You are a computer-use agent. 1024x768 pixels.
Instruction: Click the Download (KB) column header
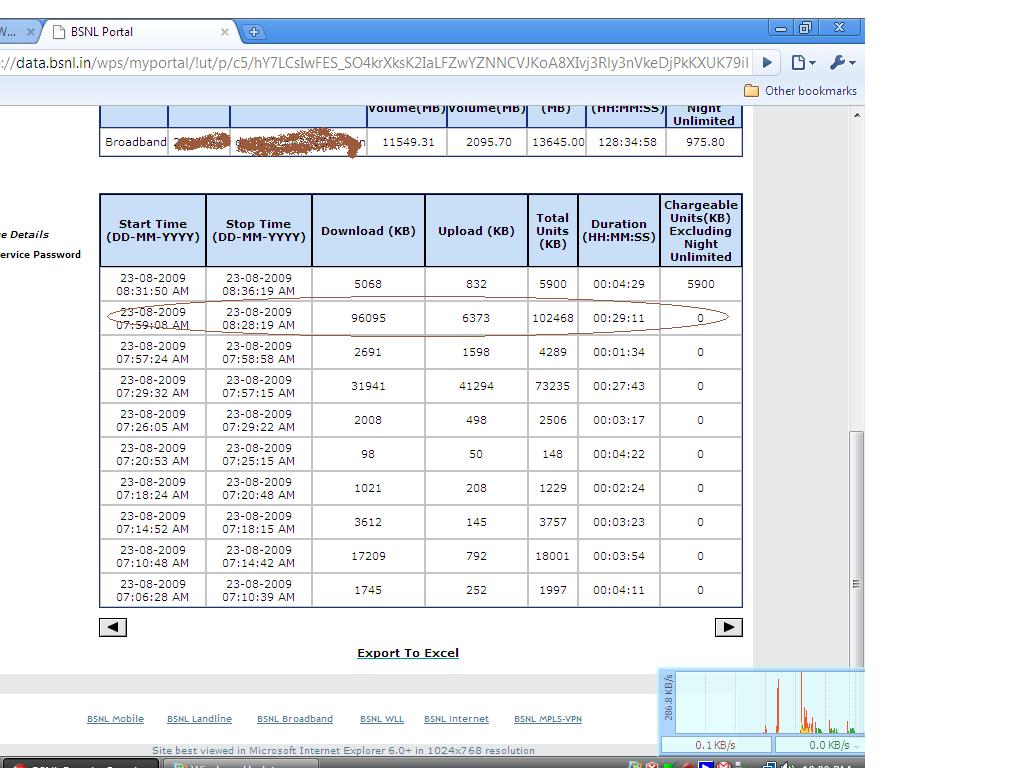pos(368,231)
